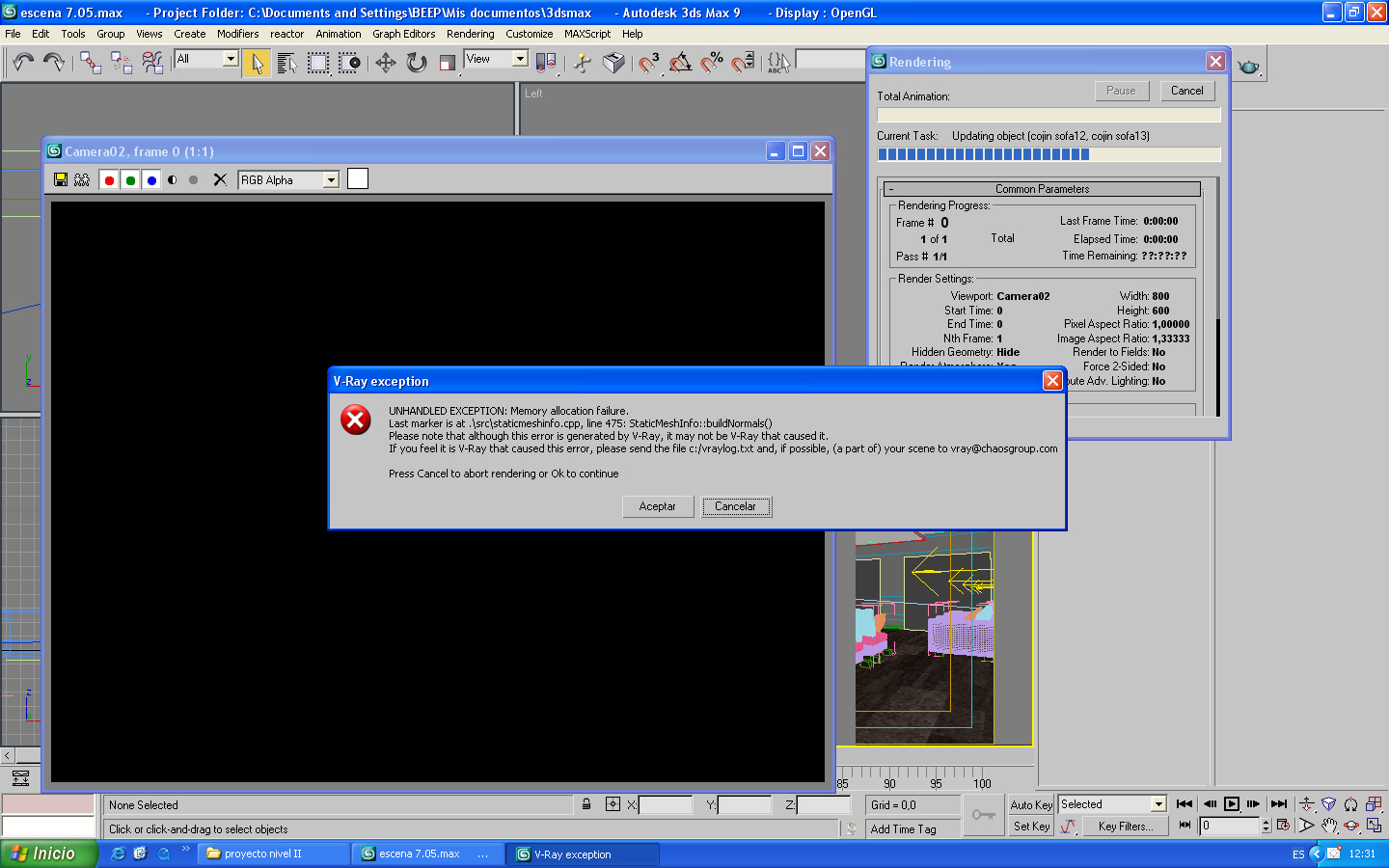1389x868 pixels.
Task: Toggle the 3D Snaps magnet
Action: tap(649, 63)
